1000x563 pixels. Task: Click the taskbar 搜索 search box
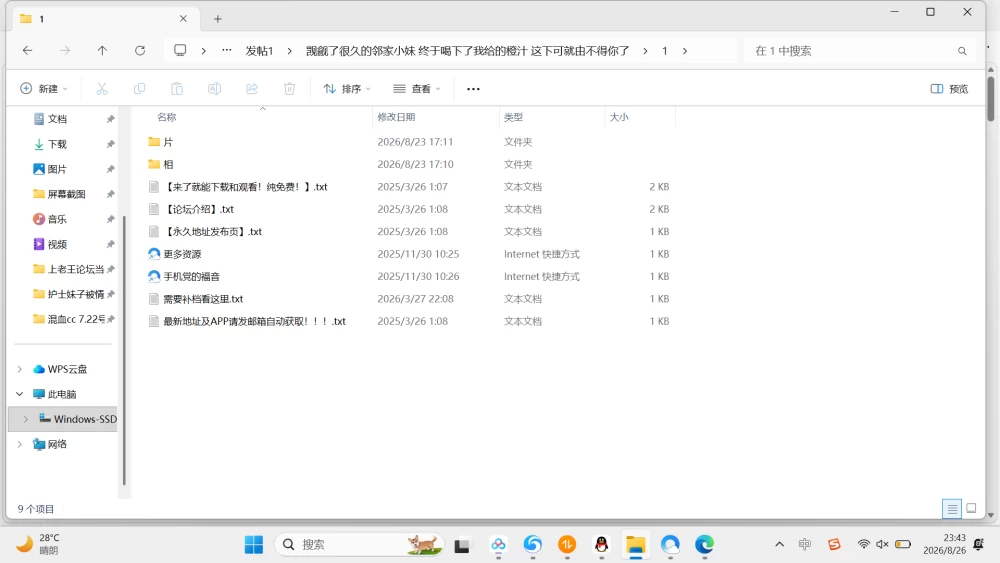pyautogui.click(x=359, y=545)
